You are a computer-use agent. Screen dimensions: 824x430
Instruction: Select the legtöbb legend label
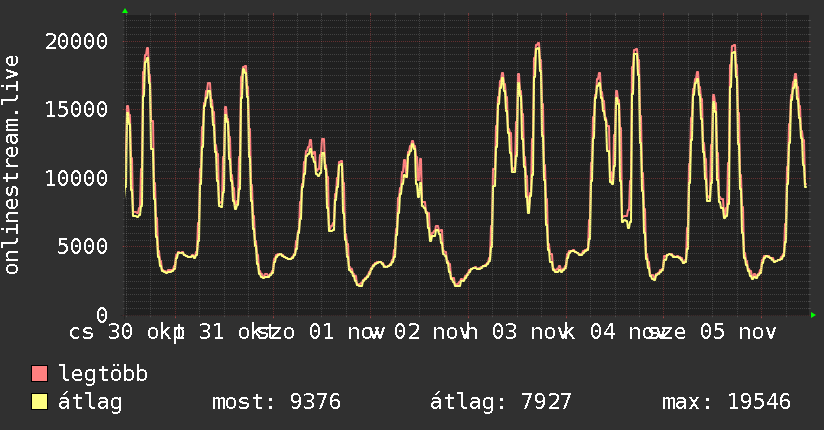pos(103,374)
